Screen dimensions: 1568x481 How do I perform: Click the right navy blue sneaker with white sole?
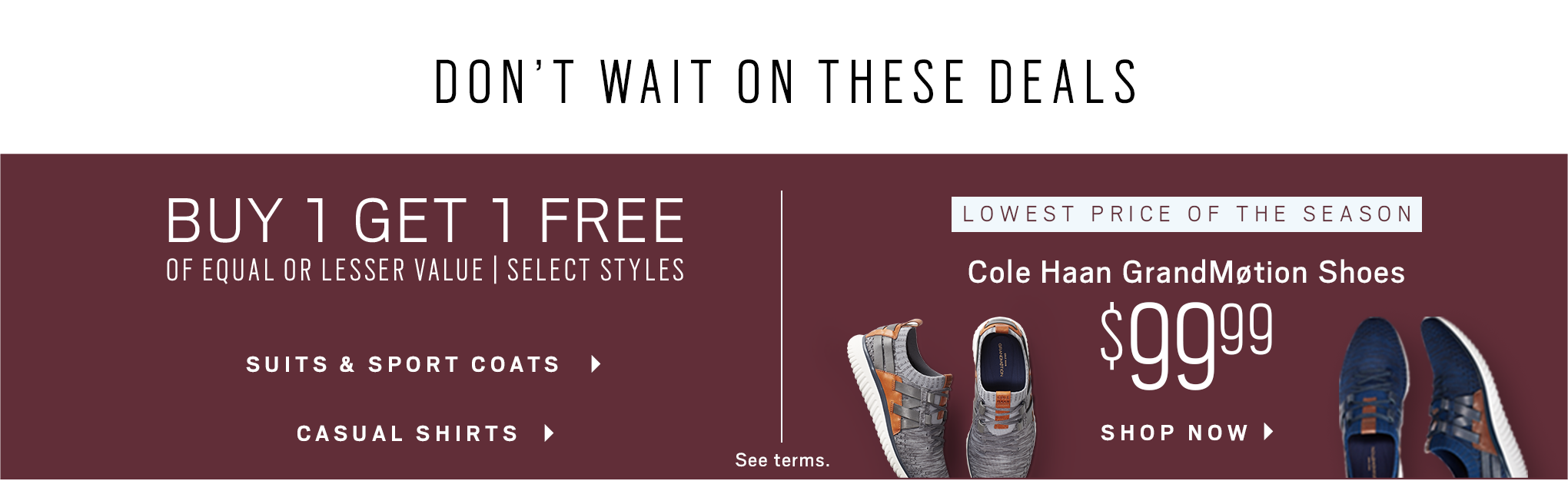tap(1472, 396)
